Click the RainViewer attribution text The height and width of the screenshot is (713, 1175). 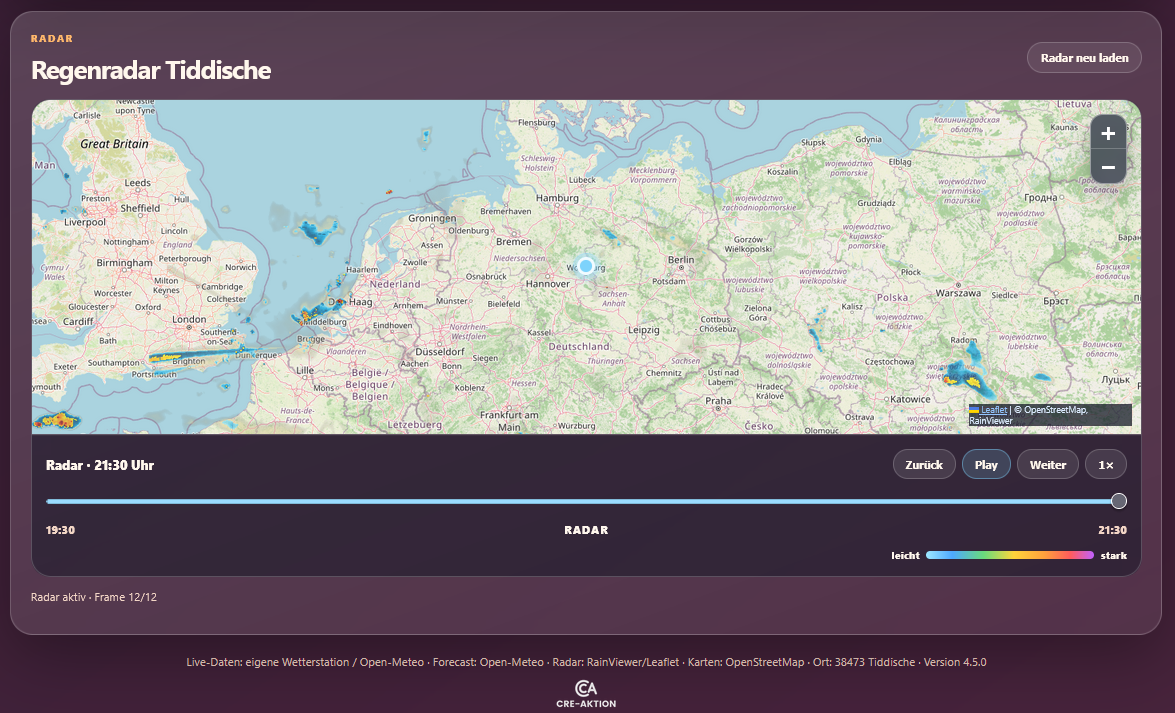991,421
